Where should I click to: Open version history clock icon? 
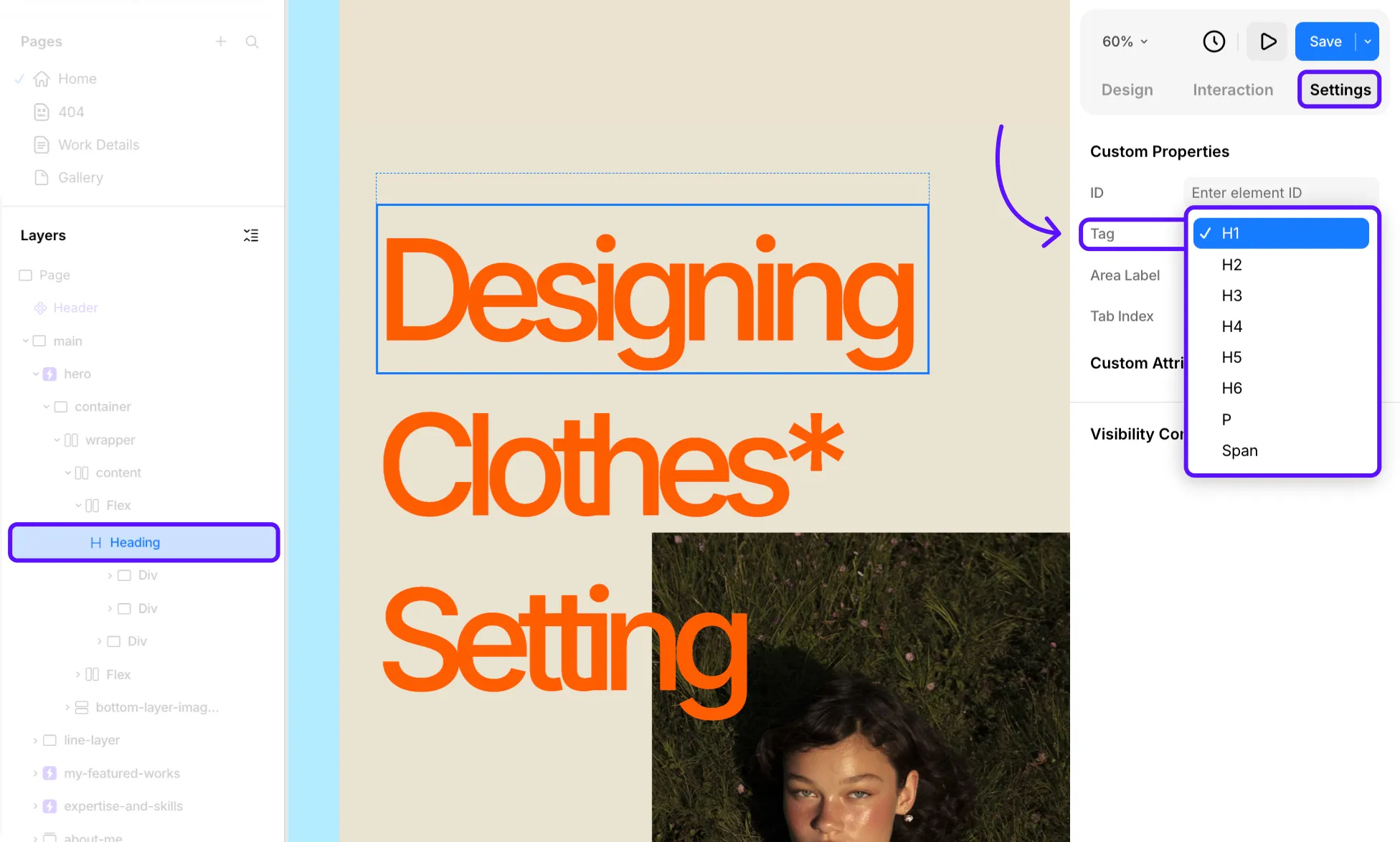[x=1214, y=42]
